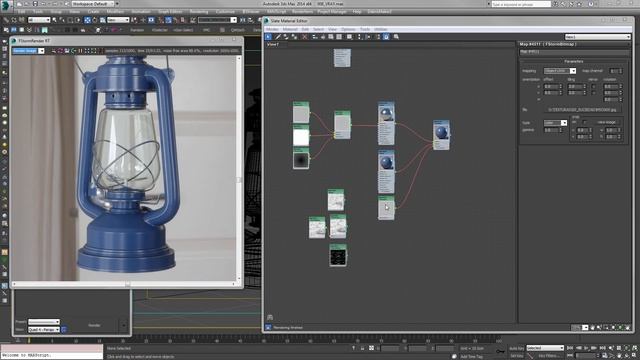Click Pick Material from Object eyedropper

[x=278, y=37]
